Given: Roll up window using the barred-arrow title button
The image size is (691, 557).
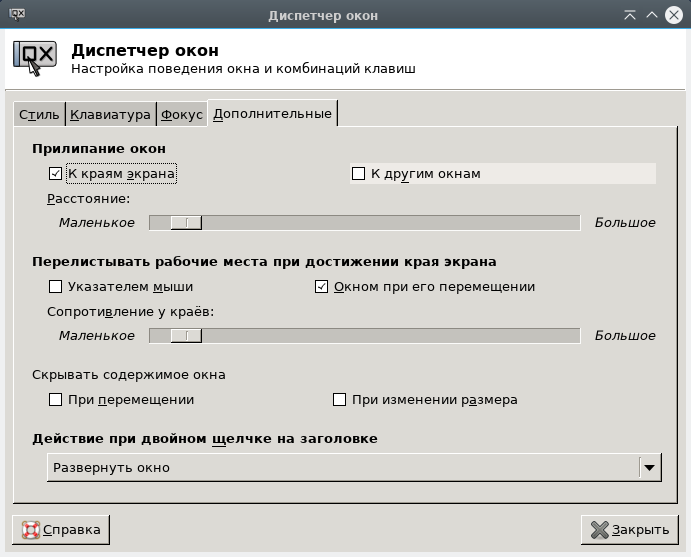Looking at the screenshot, I should pyautogui.click(x=629, y=15).
